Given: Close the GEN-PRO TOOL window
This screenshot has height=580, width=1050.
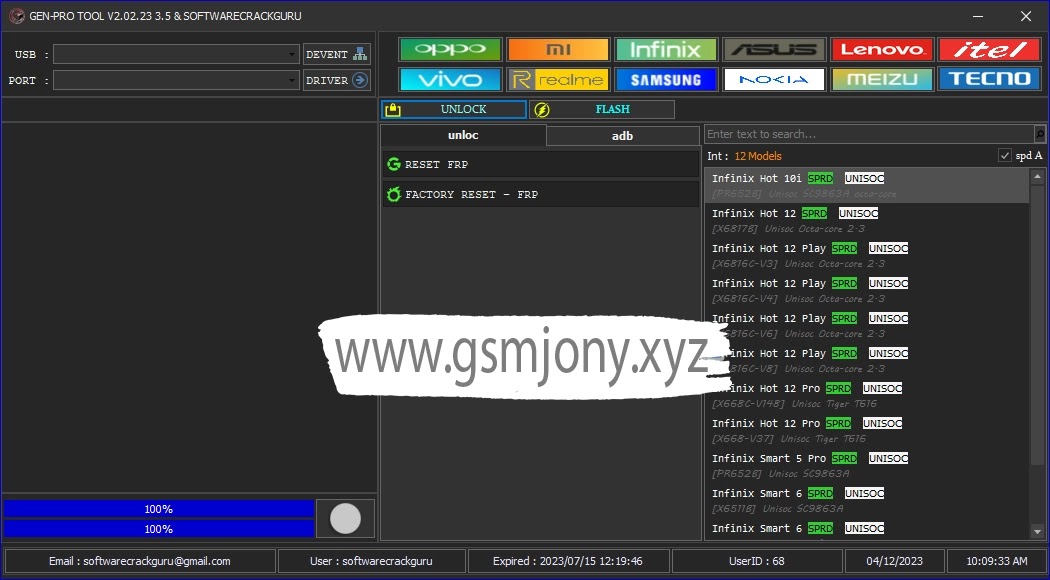Looking at the screenshot, I should (1026, 16).
